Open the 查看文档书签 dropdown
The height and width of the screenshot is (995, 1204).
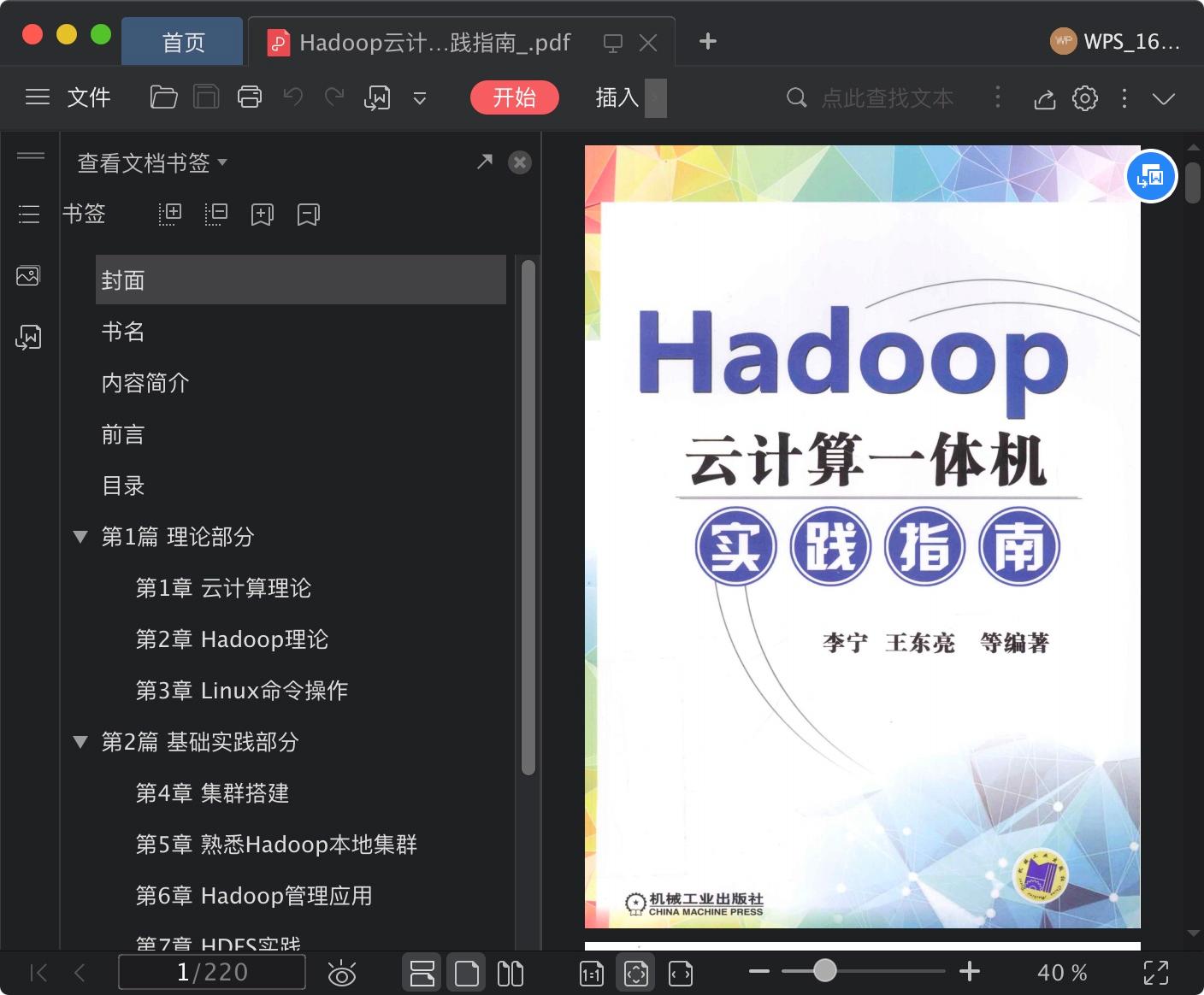coord(152,162)
